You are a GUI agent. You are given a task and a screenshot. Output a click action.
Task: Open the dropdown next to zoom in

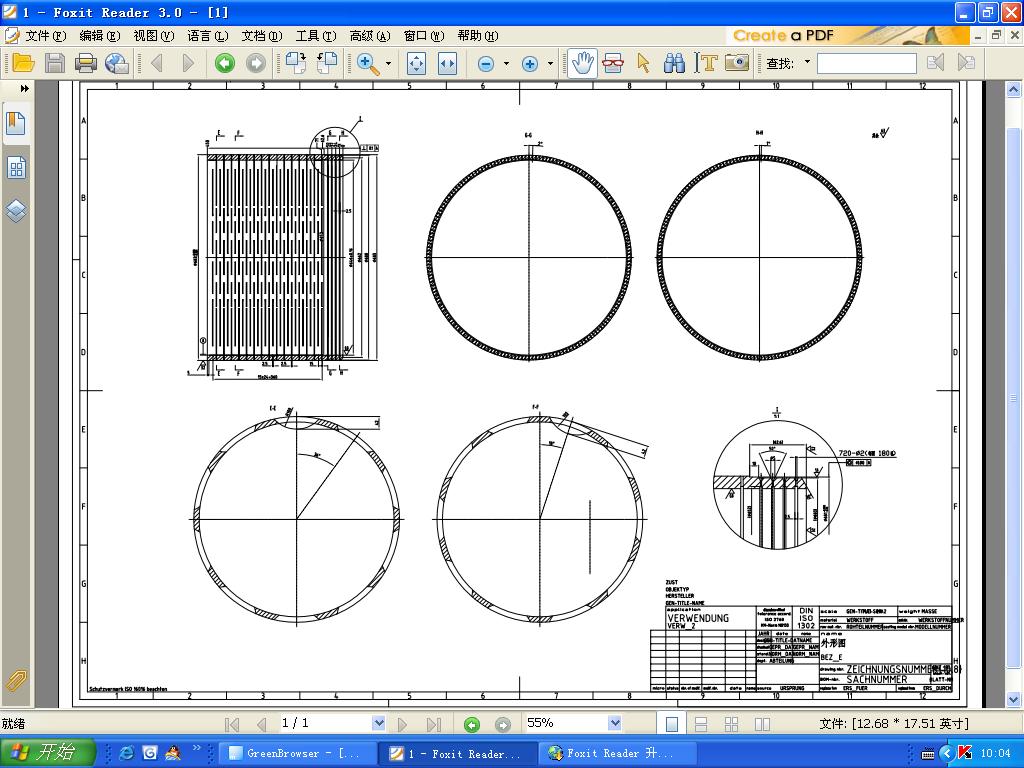tap(550, 63)
